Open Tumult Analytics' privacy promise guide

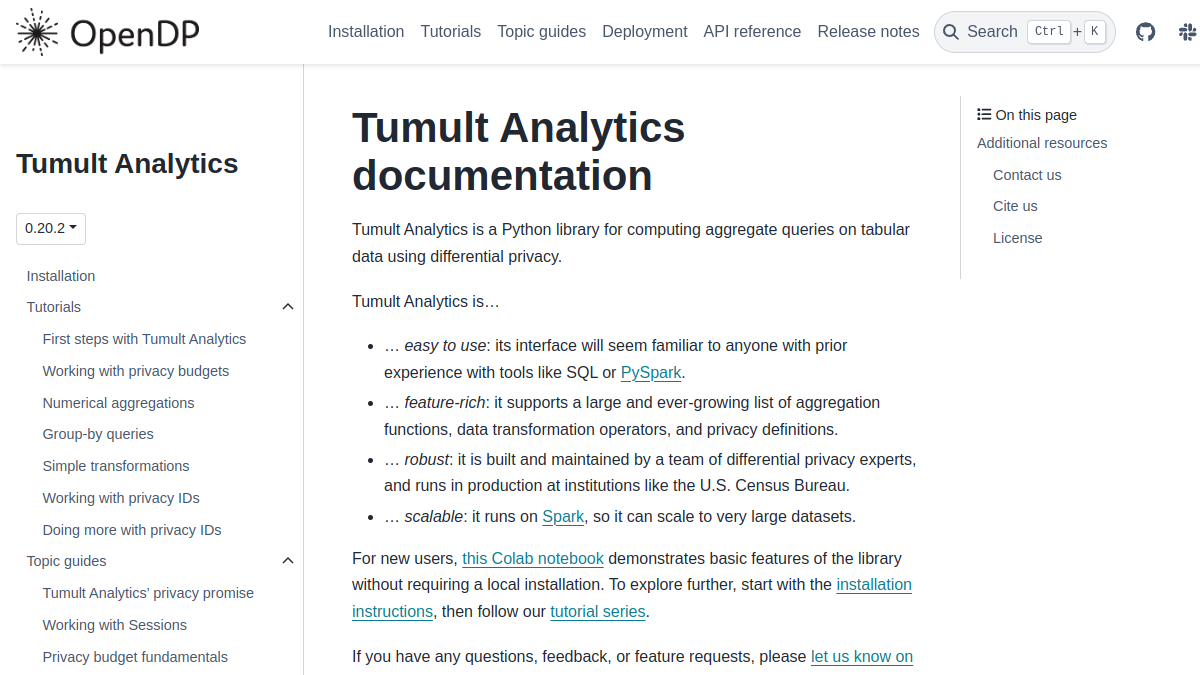(148, 593)
